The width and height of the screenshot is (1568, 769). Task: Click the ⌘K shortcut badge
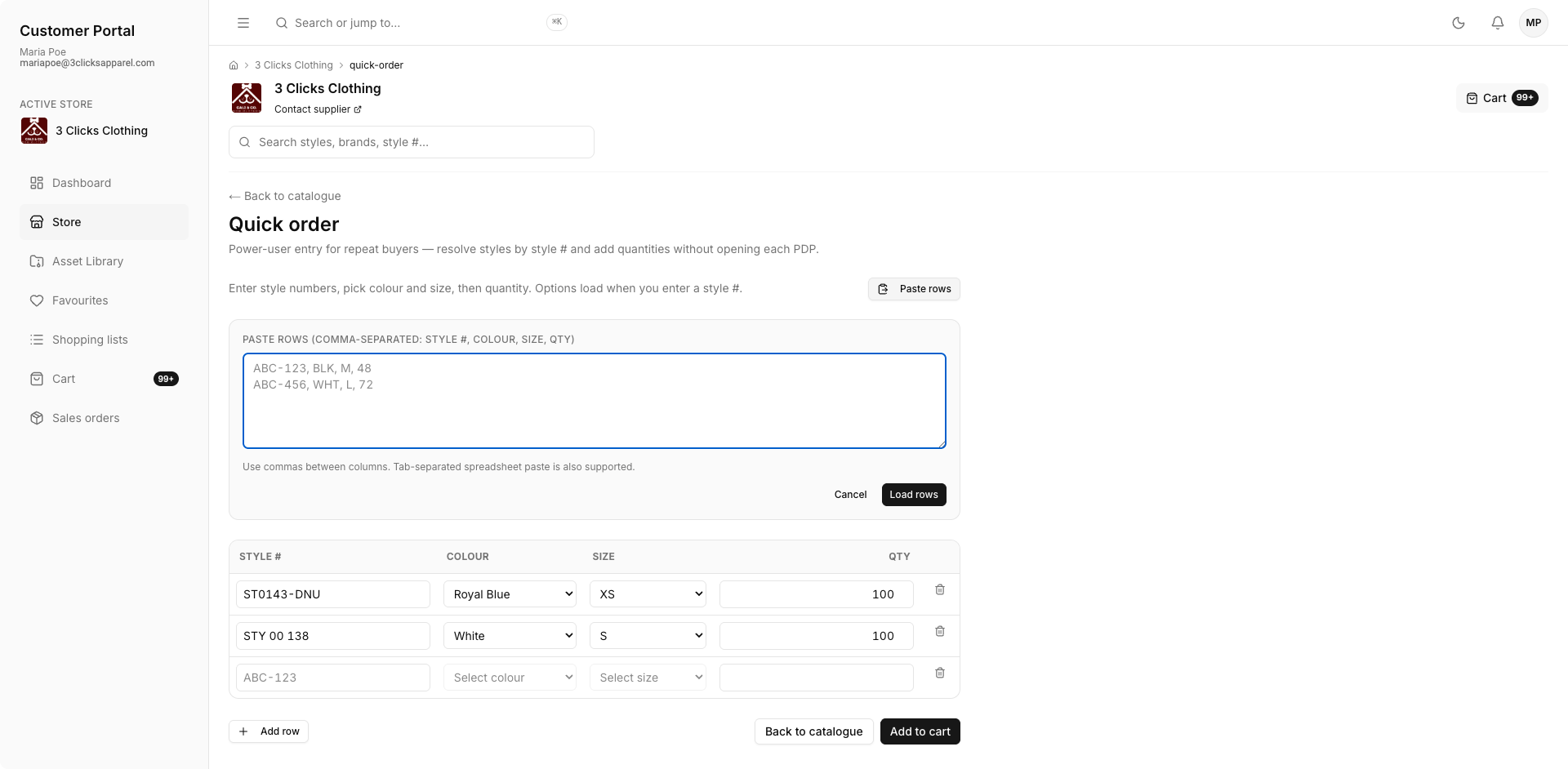557,22
